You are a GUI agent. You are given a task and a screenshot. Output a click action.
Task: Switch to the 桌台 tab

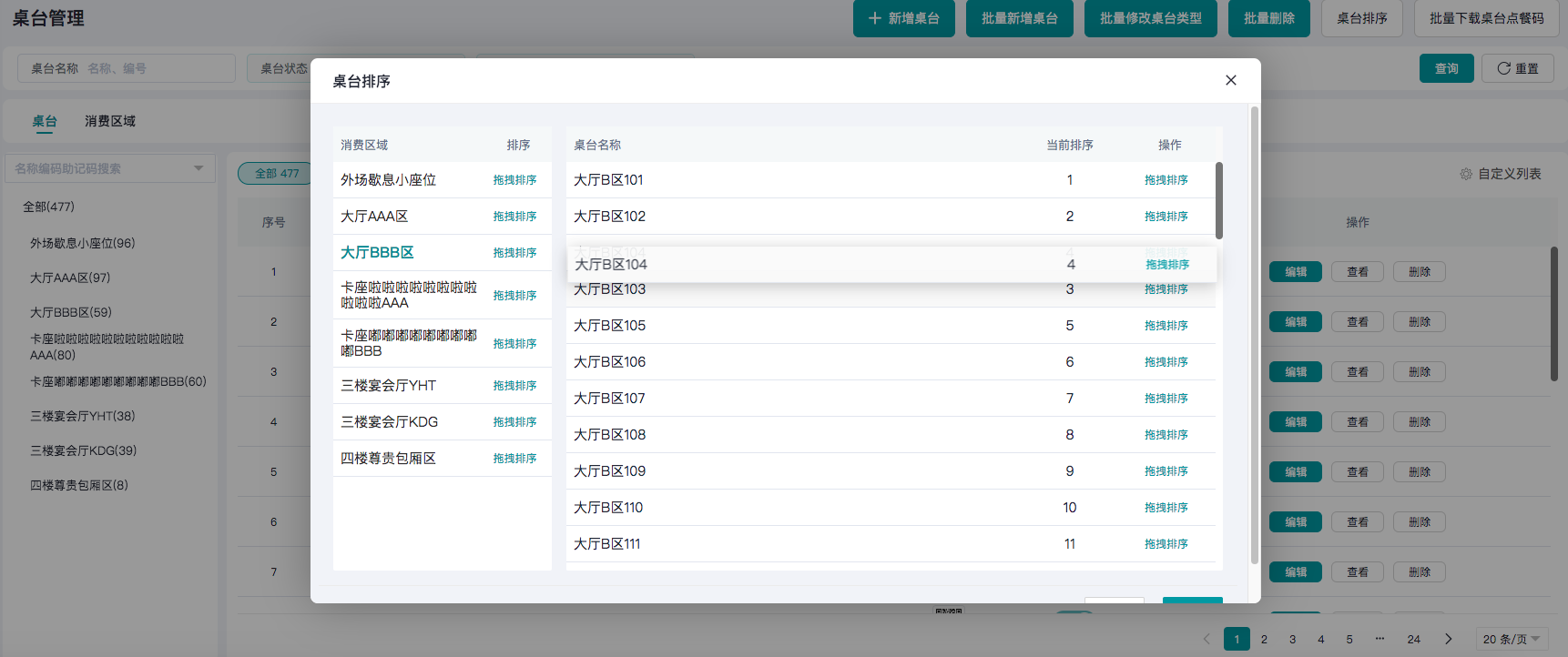(x=45, y=121)
